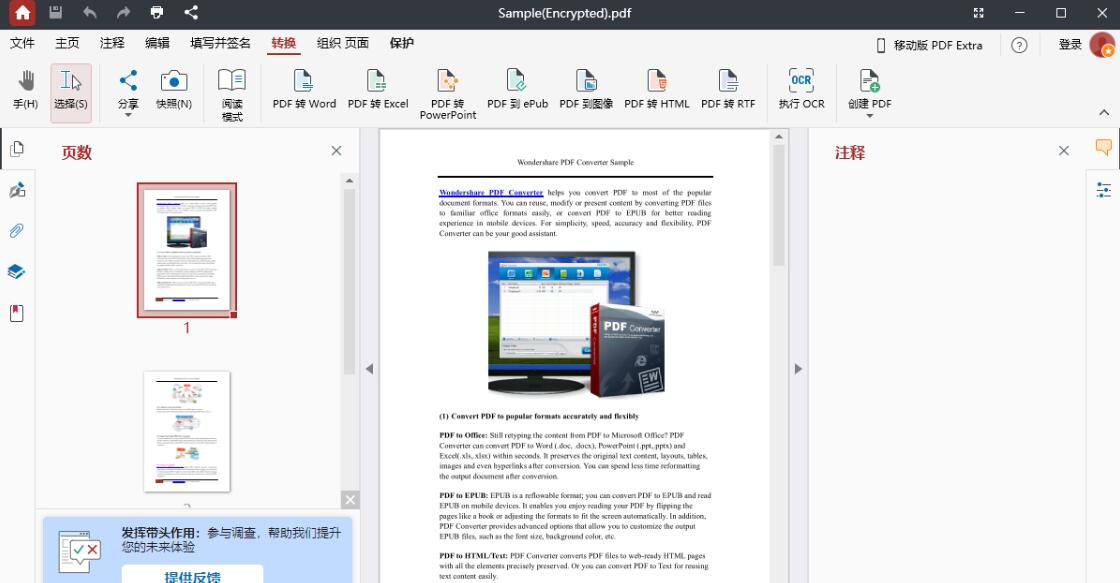
Task: Save the document with the floppy icon
Action: pyautogui.click(x=56, y=12)
